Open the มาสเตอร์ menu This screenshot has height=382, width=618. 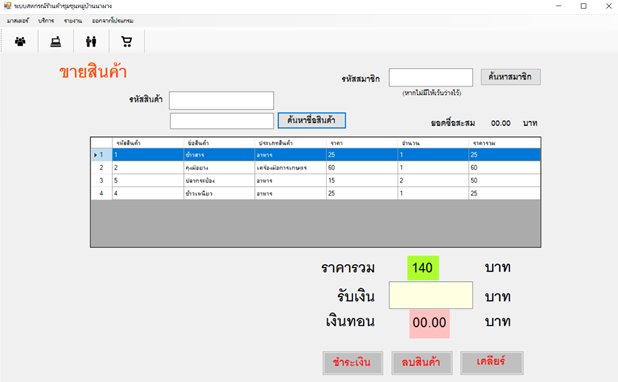[x=18, y=20]
